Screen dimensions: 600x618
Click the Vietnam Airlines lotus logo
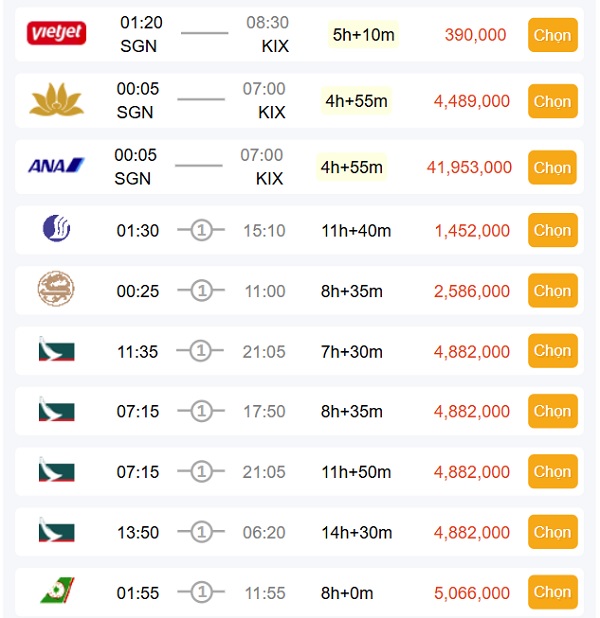[x=57, y=101]
